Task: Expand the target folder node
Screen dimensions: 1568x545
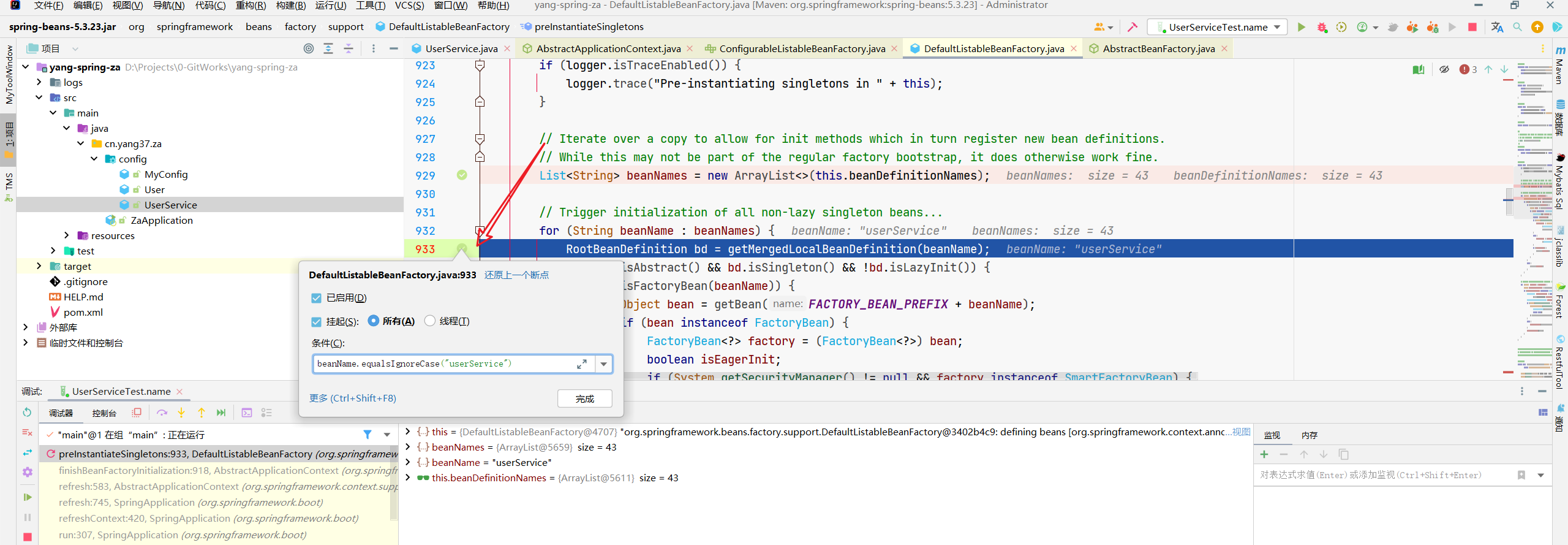Action: (x=39, y=266)
